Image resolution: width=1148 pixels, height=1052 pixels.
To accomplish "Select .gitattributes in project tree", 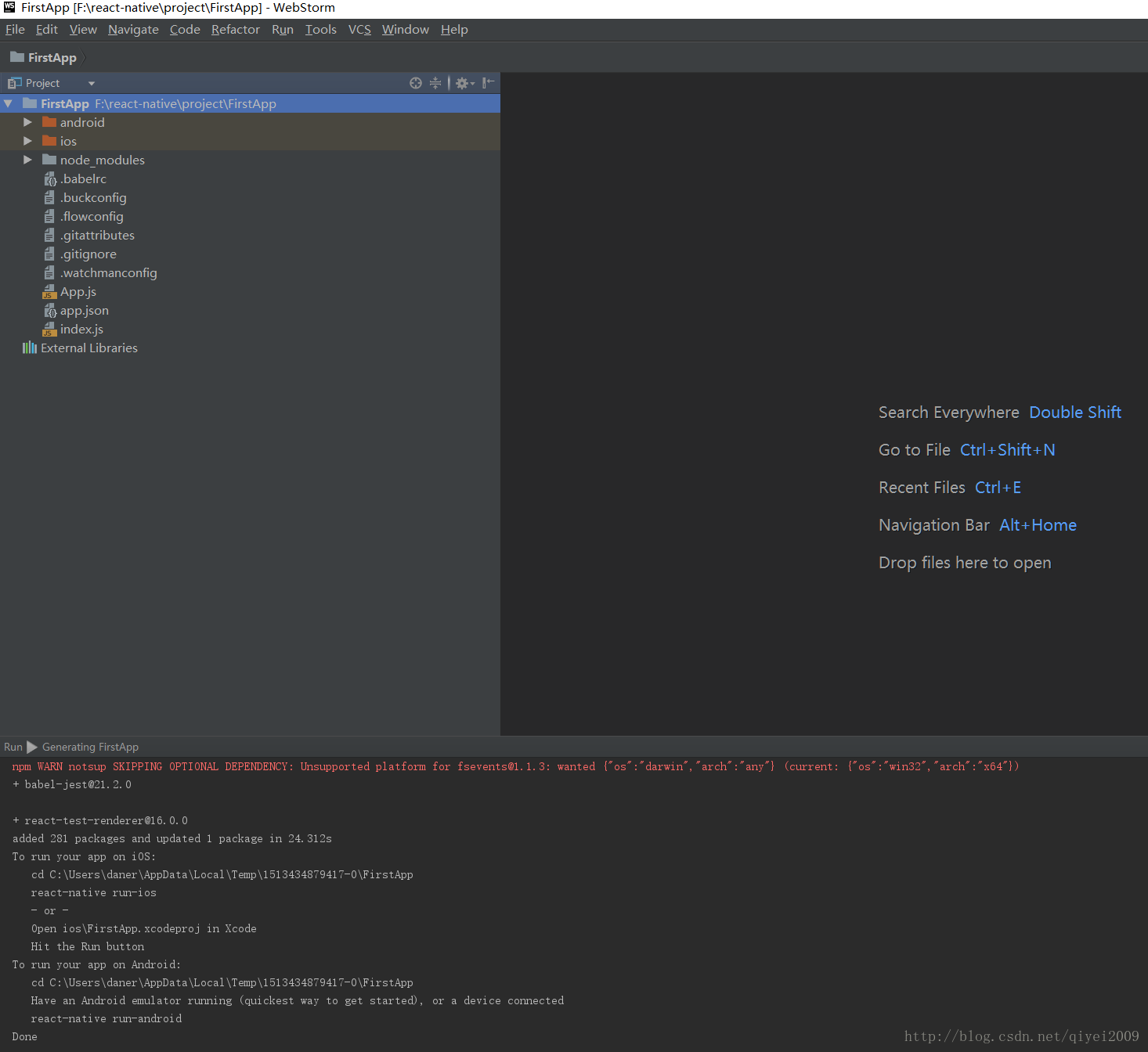I will (x=97, y=236).
